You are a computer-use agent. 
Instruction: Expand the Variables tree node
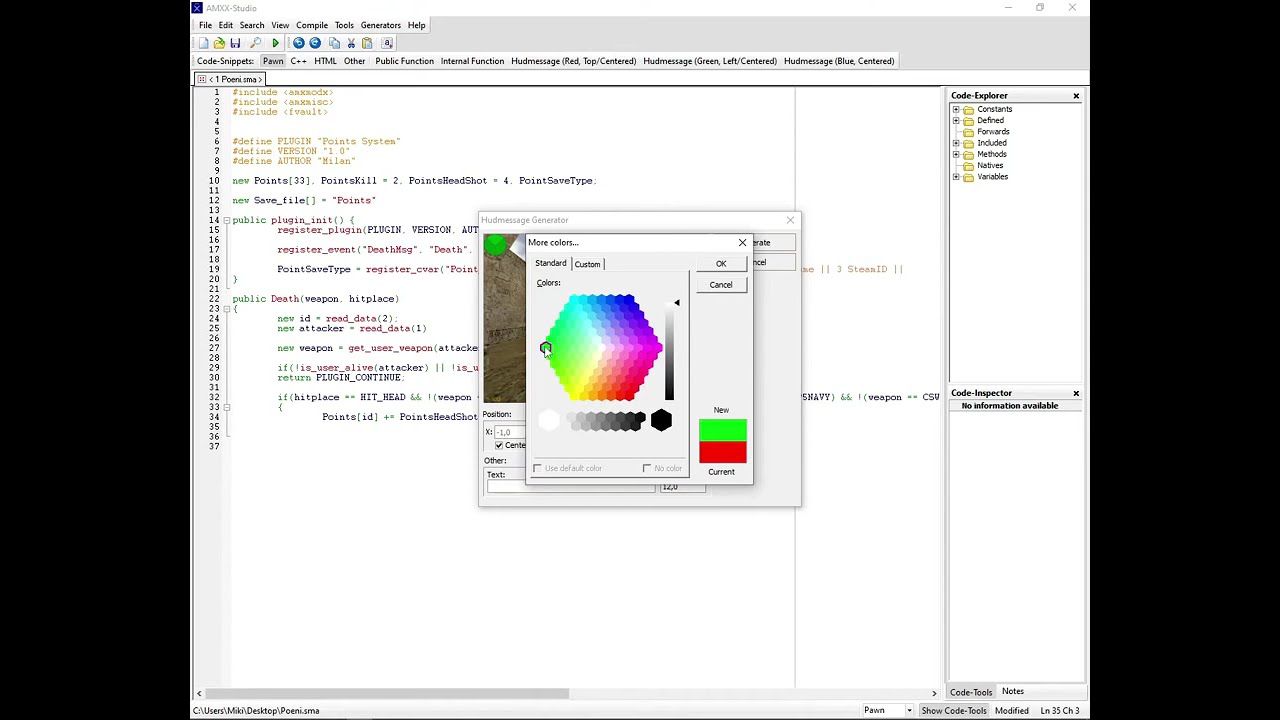coord(956,177)
